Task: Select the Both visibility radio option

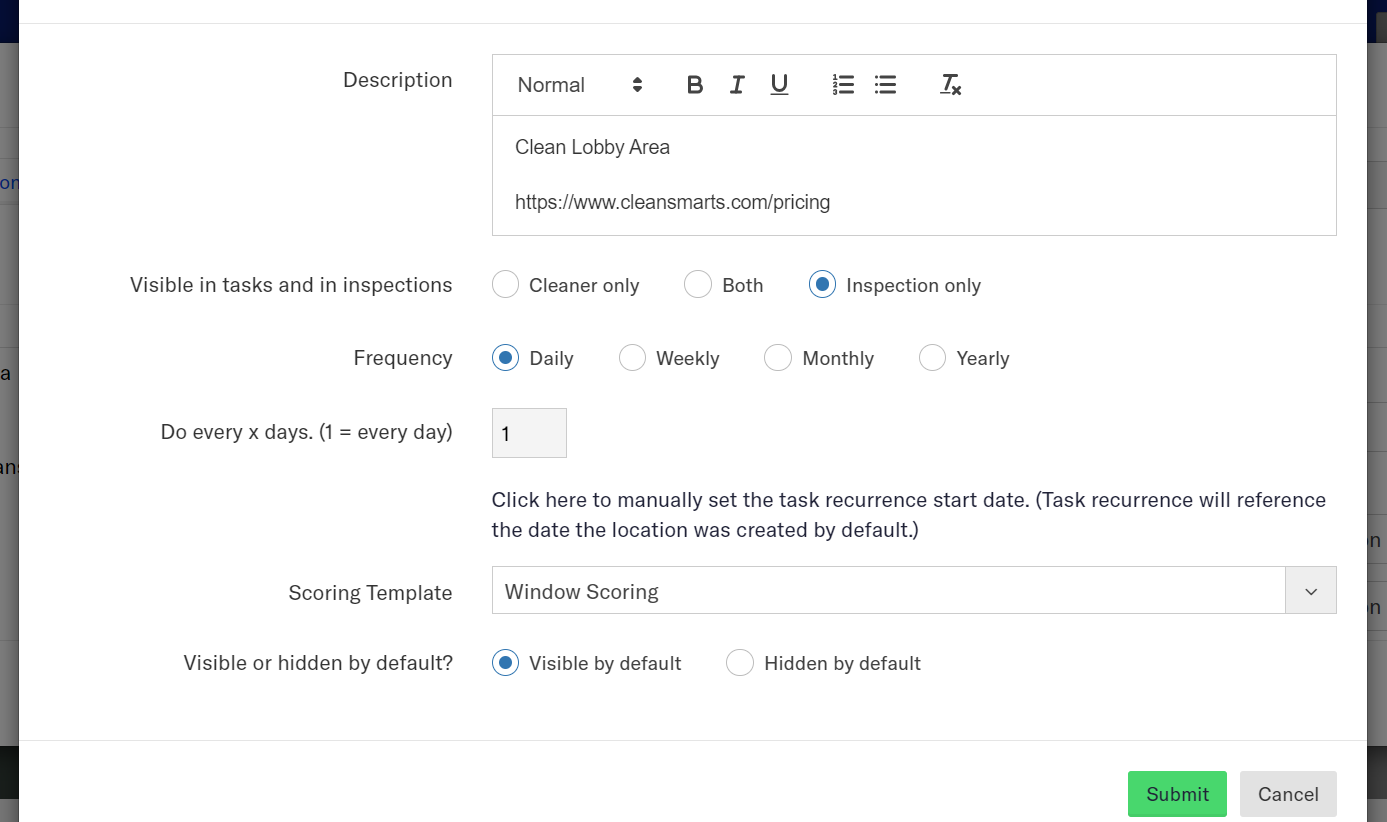Action: [698, 285]
